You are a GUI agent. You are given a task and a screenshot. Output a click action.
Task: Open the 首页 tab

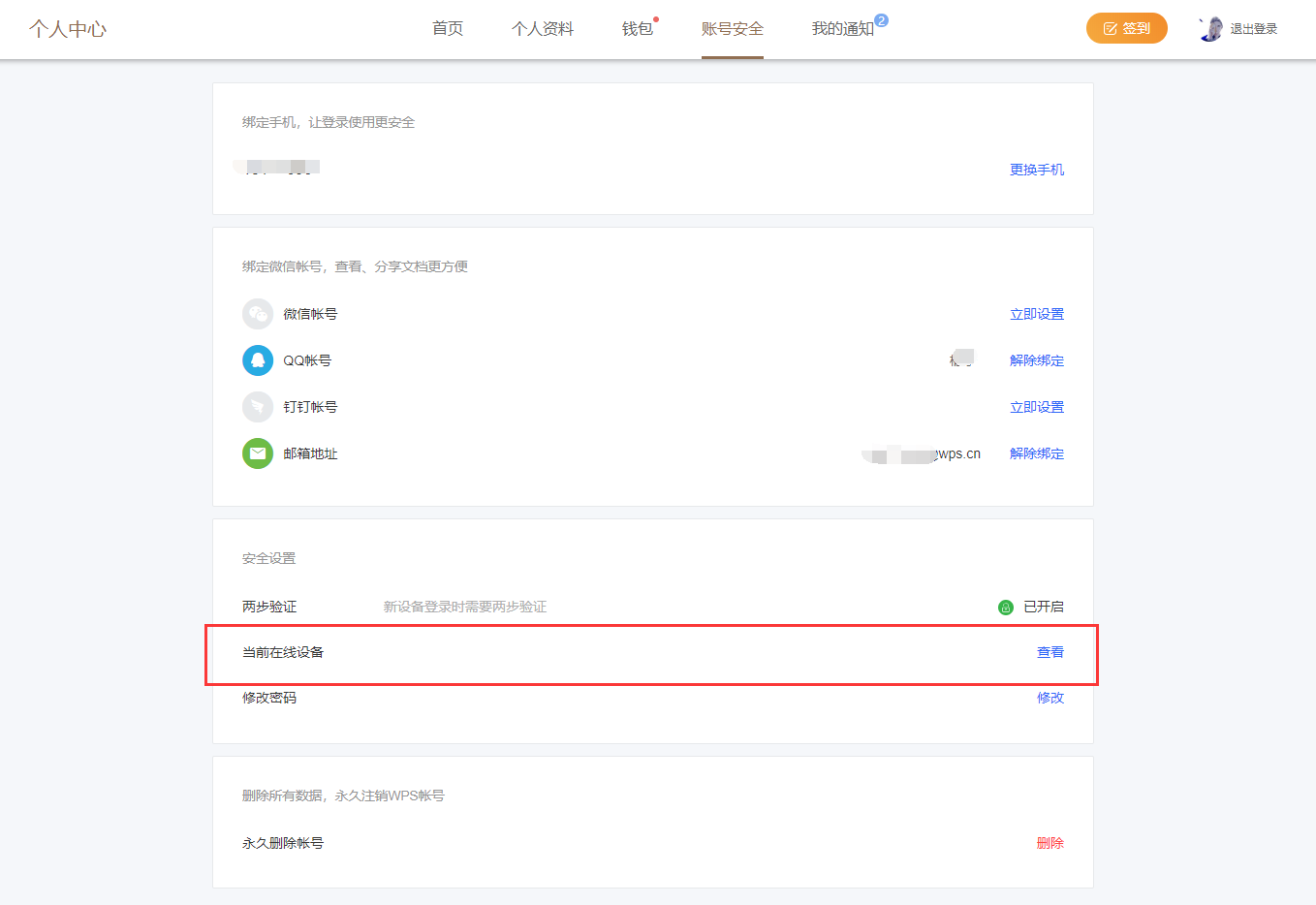pyautogui.click(x=448, y=29)
